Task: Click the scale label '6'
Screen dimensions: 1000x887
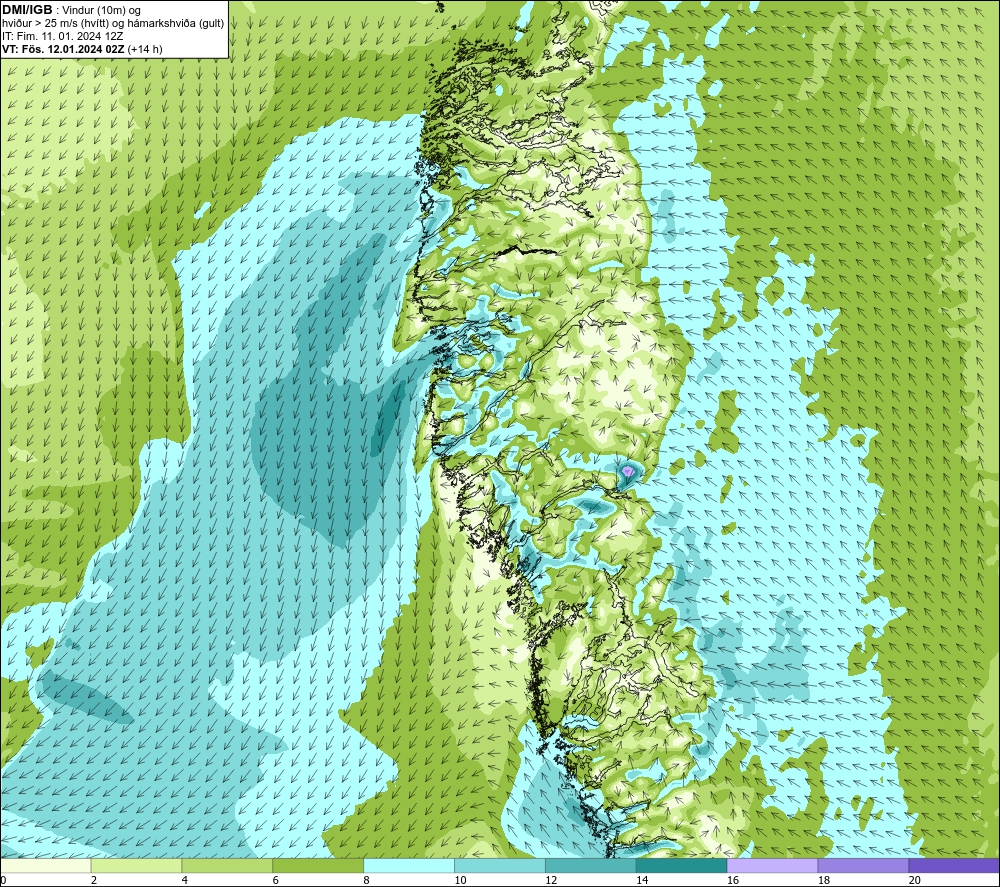Action: click(276, 880)
